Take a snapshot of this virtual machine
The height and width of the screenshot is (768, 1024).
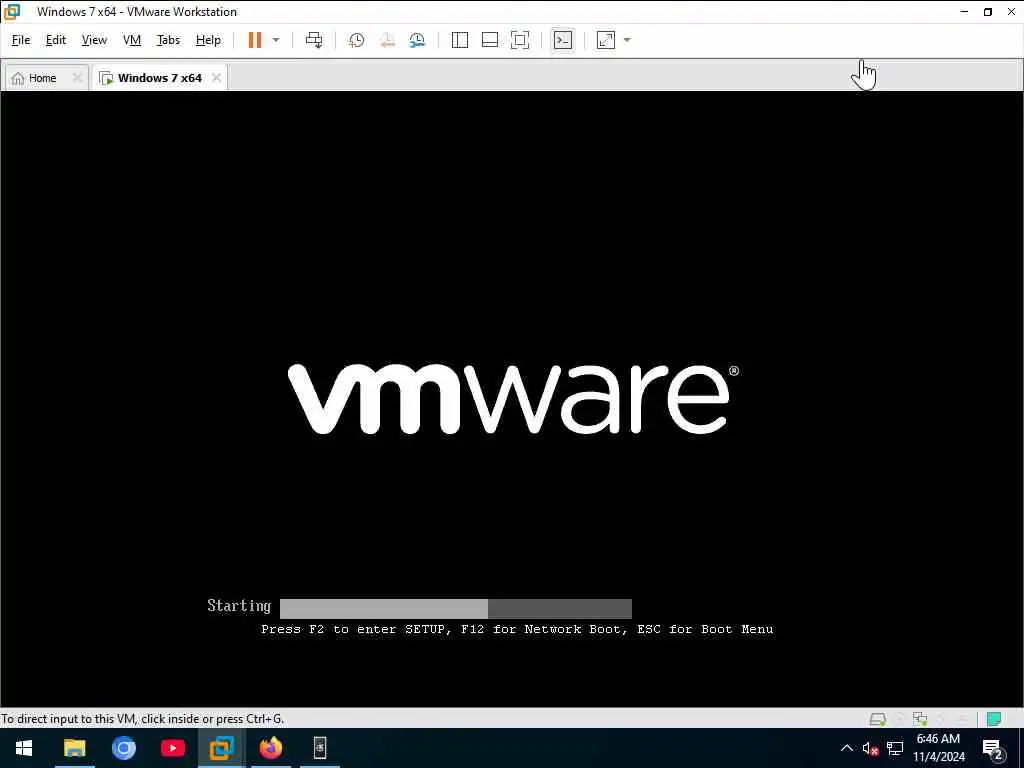pos(357,40)
